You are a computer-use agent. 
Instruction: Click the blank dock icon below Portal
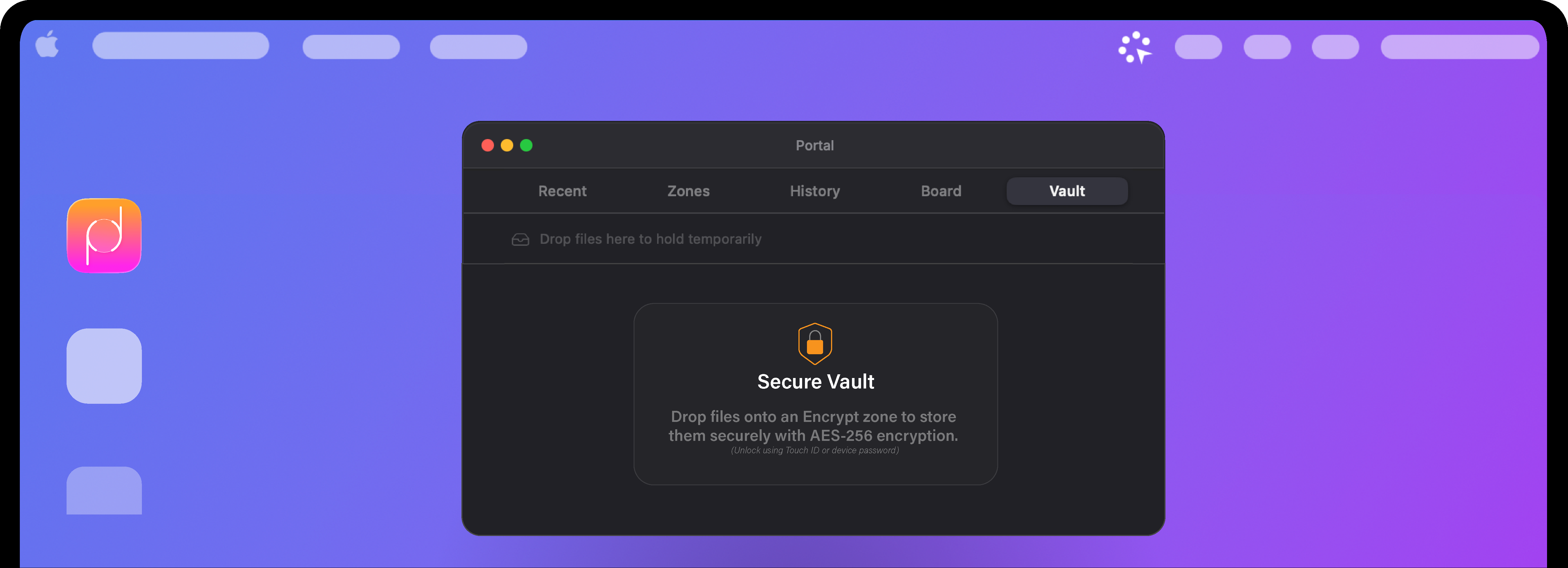(x=104, y=366)
